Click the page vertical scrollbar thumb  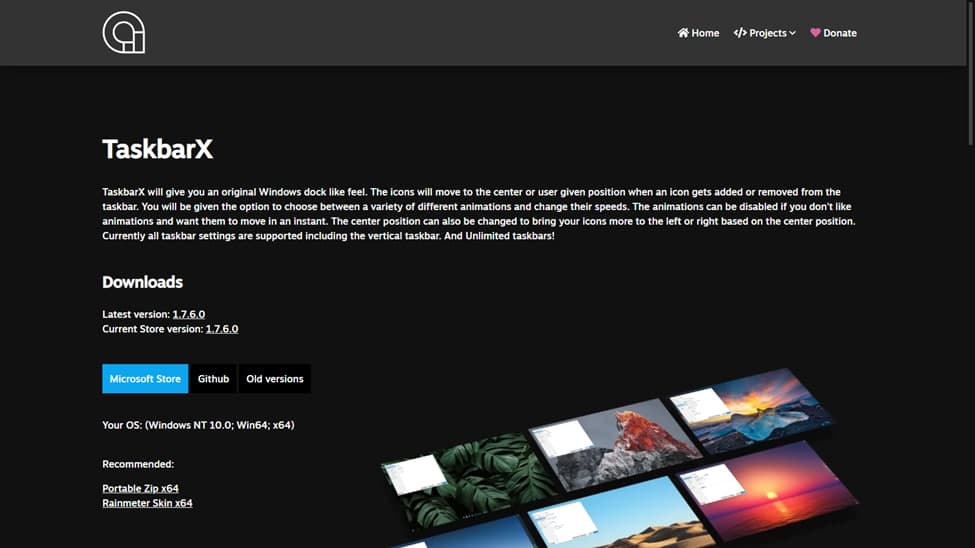(x=971, y=73)
